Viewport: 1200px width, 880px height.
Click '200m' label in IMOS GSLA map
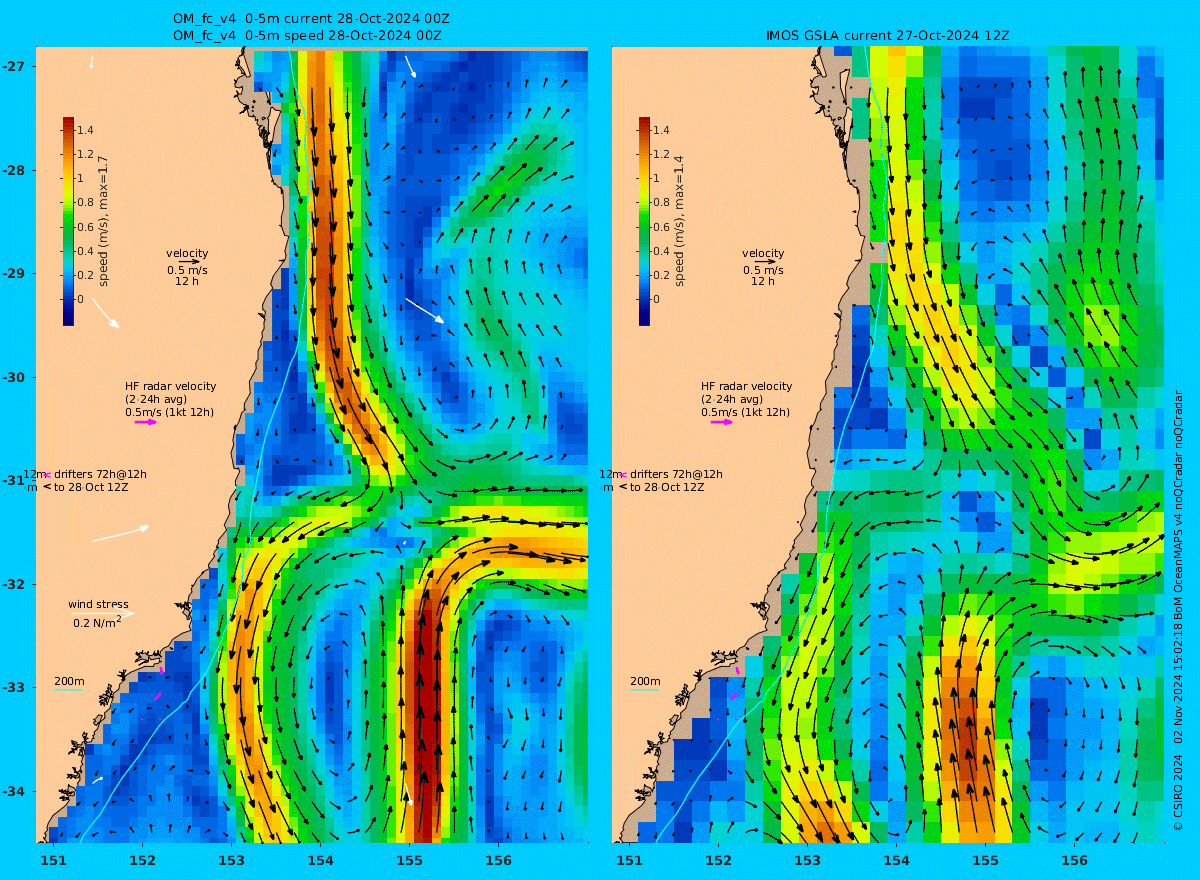645,681
